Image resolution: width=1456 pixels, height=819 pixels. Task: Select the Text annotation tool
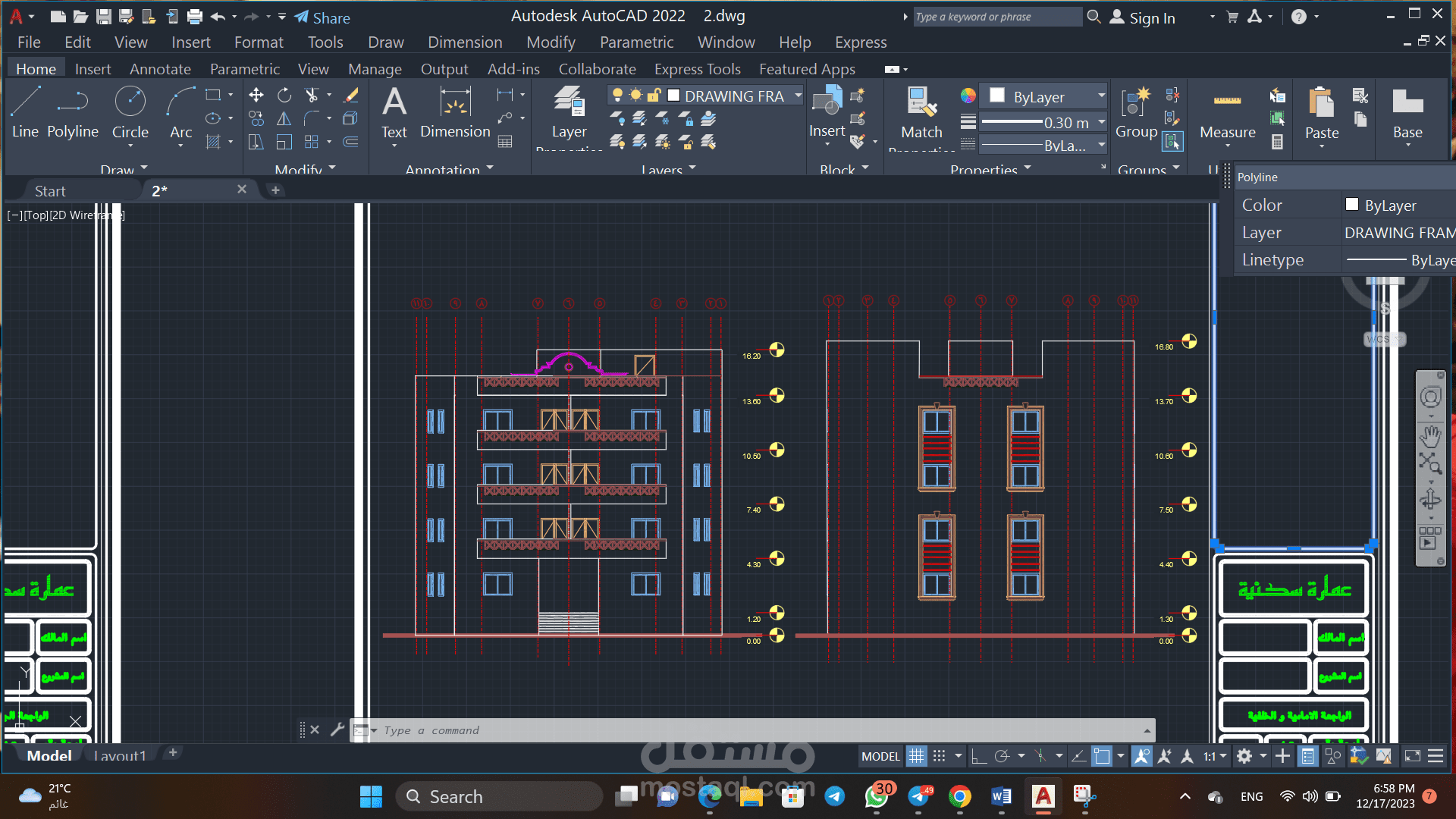[394, 112]
